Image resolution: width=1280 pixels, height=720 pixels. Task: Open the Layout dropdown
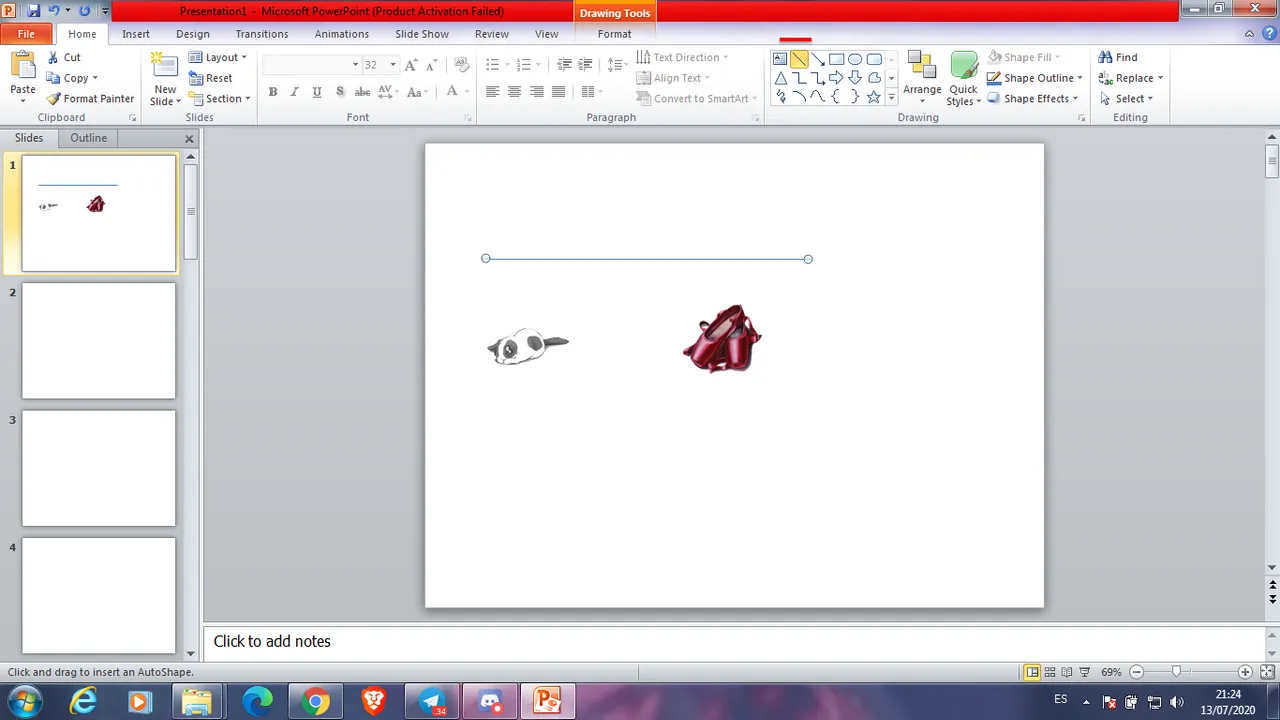(x=218, y=57)
